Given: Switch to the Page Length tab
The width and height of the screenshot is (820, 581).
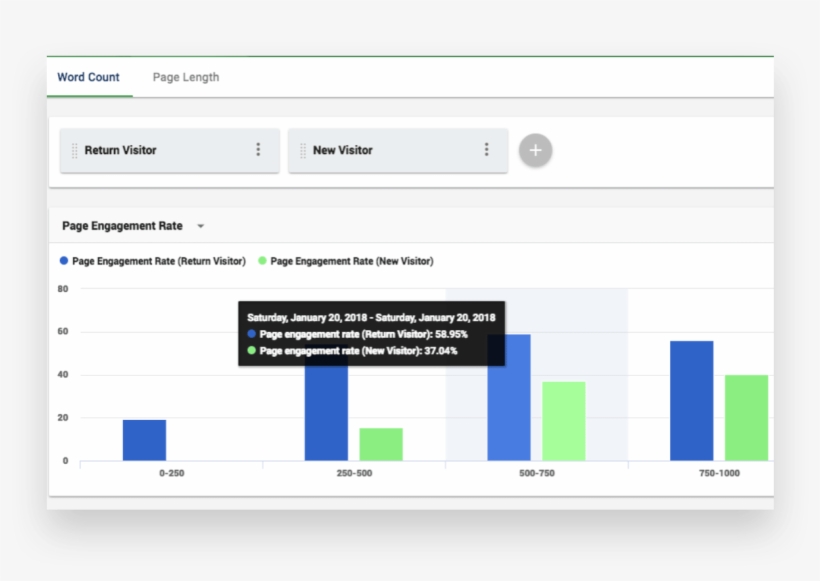Looking at the screenshot, I should [x=185, y=76].
